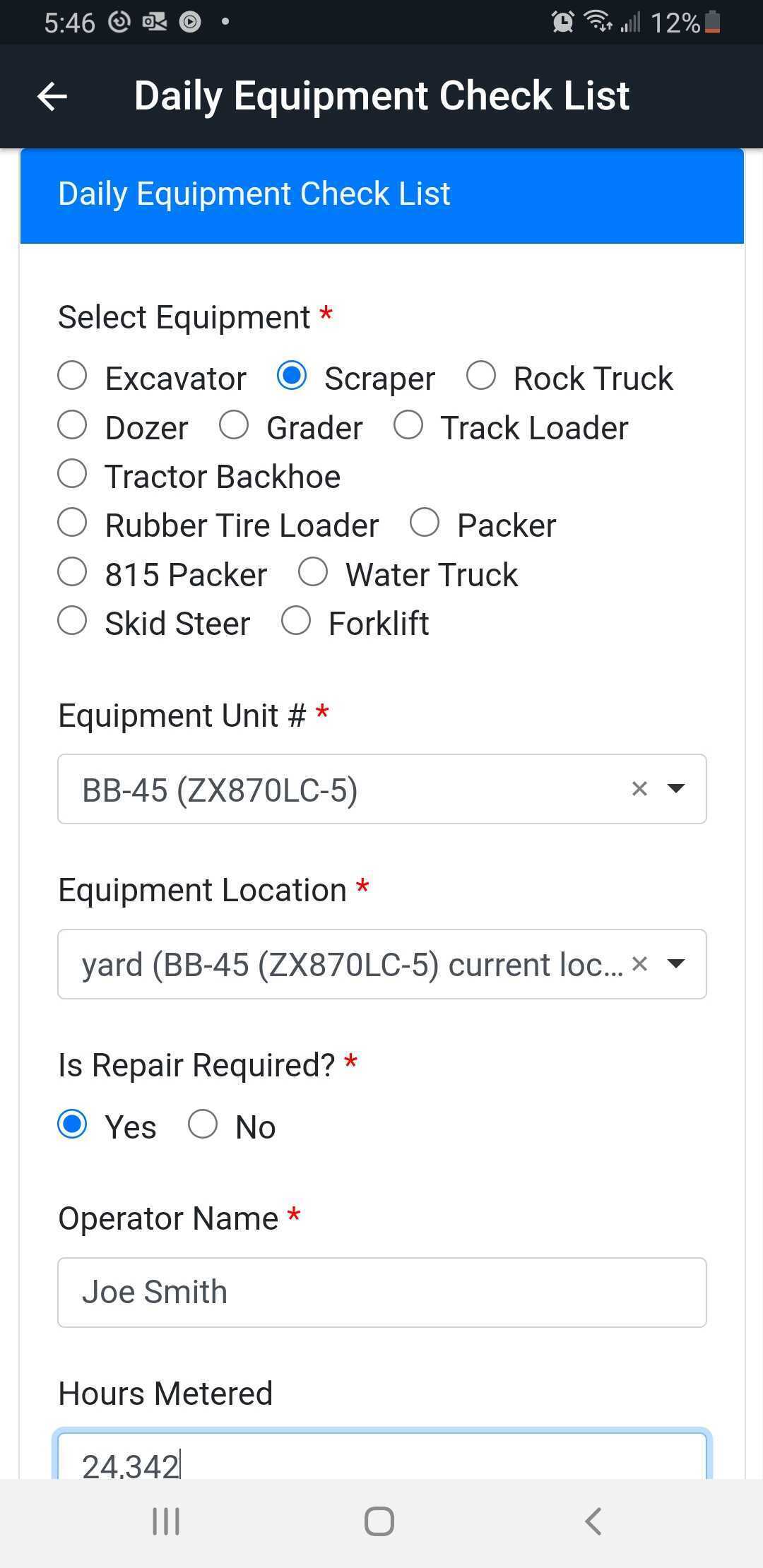Select the Excavator radio option

(x=72, y=376)
